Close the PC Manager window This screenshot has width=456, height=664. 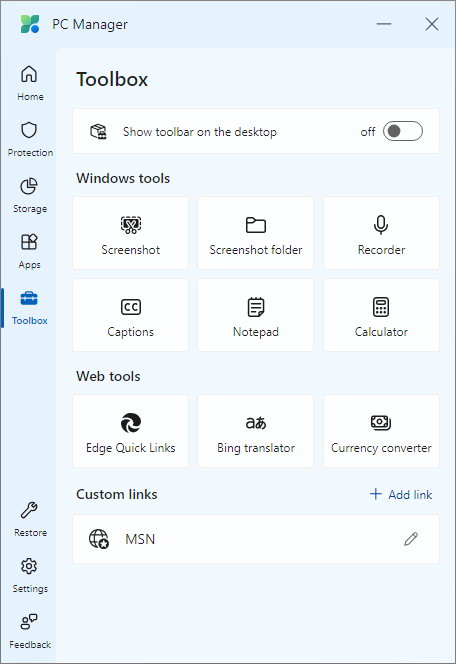click(432, 24)
